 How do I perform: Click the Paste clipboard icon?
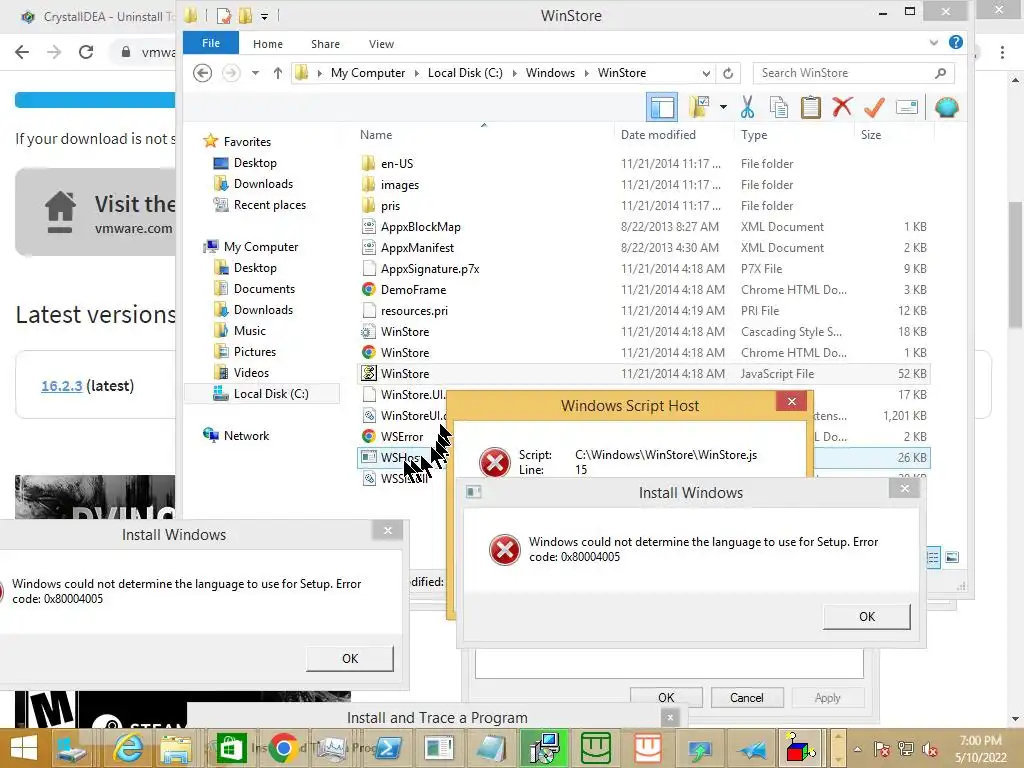coord(810,107)
